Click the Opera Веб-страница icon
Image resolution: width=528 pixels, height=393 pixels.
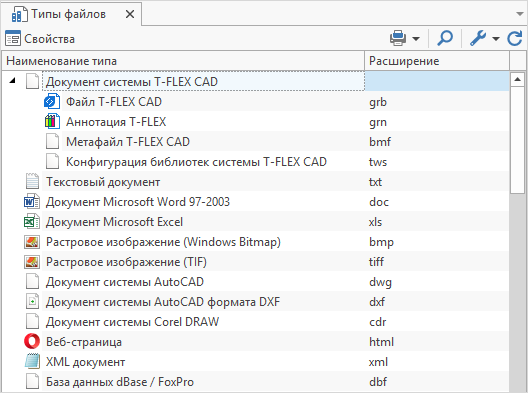pos(32,341)
